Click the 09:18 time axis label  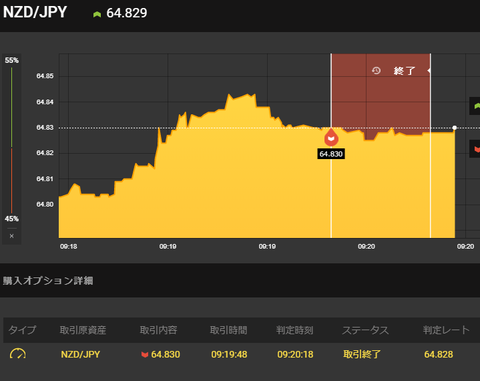68,246
